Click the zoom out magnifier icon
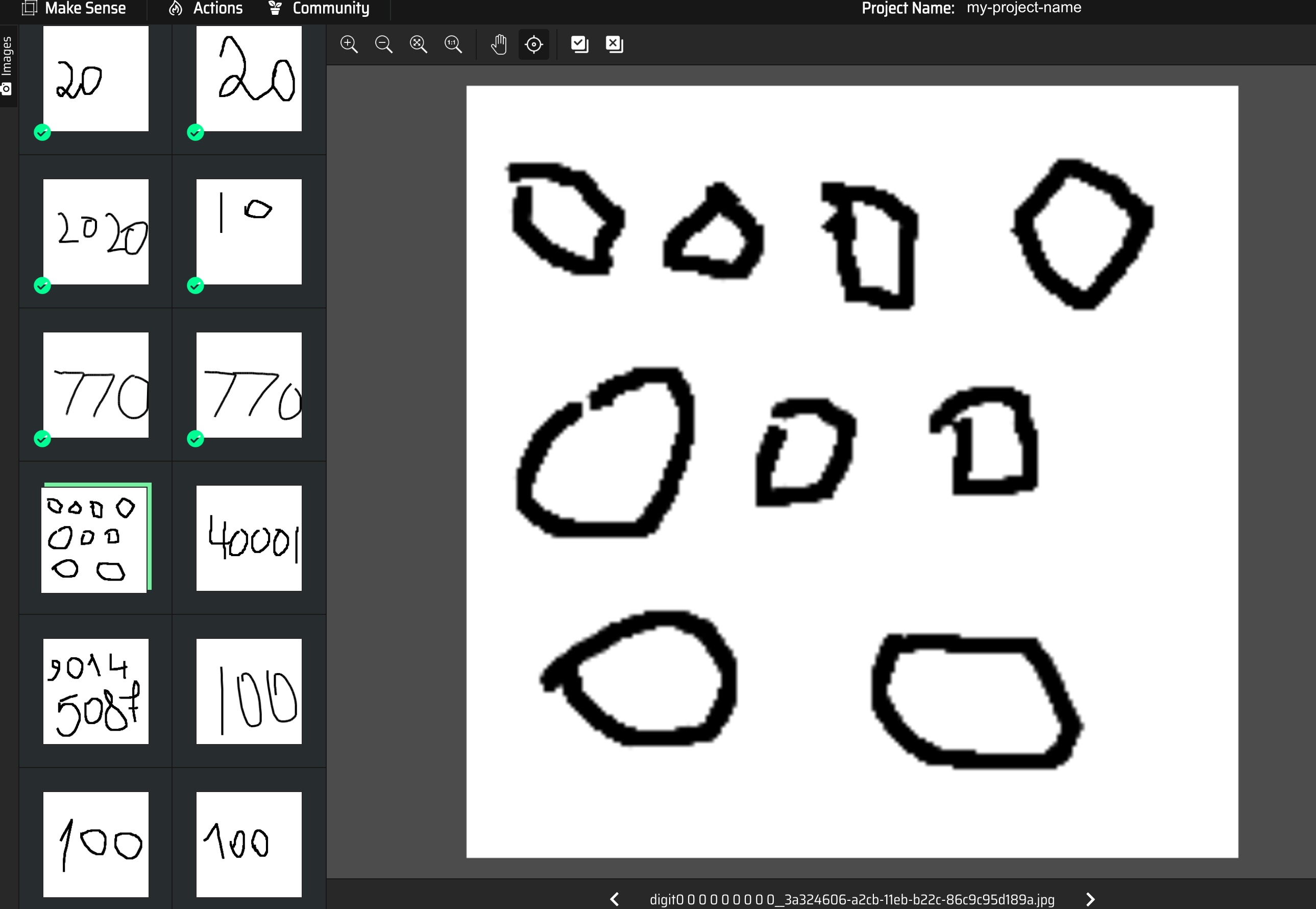The image size is (1316, 909). point(384,44)
